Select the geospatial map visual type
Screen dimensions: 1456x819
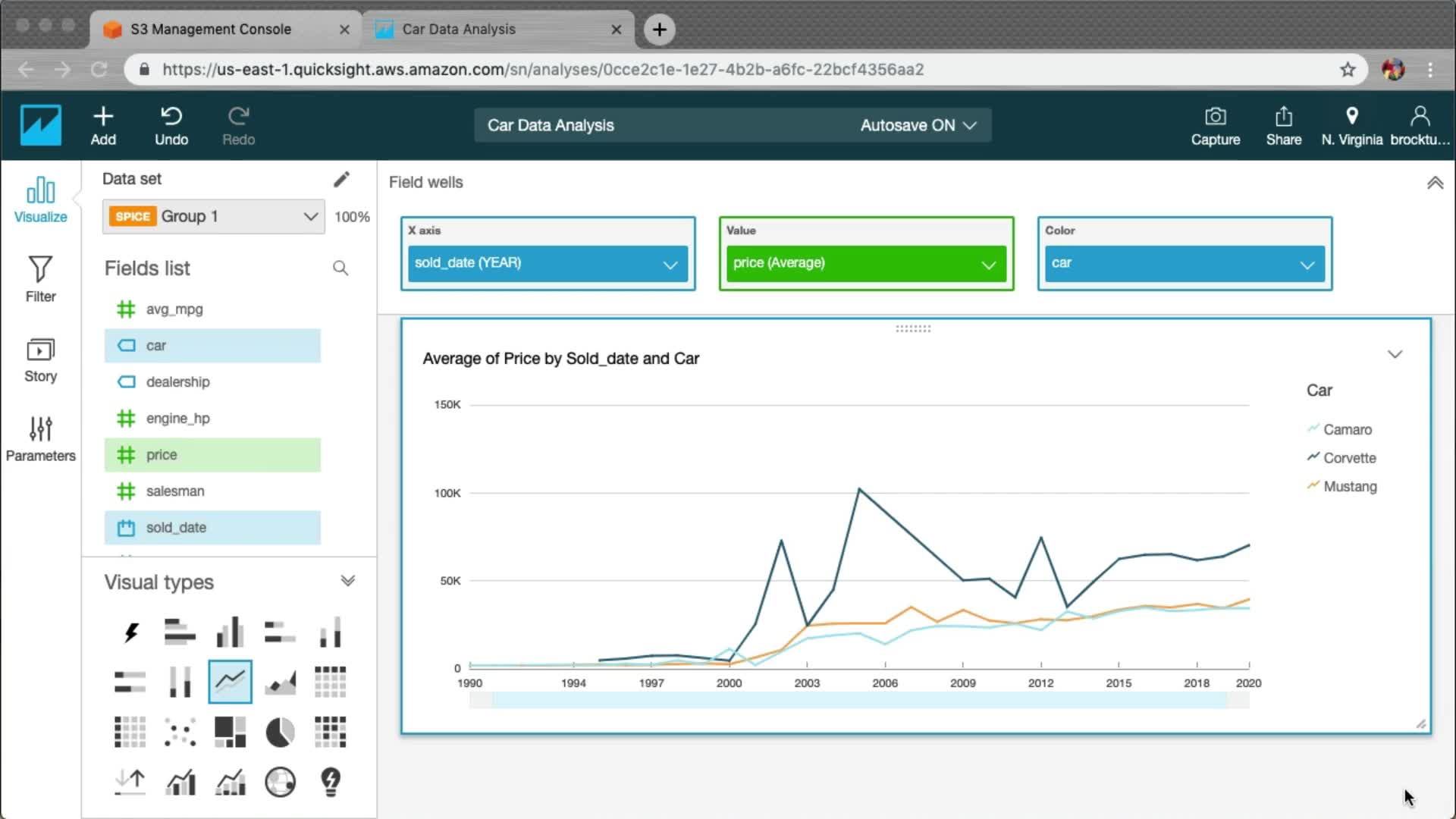(x=280, y=782)
